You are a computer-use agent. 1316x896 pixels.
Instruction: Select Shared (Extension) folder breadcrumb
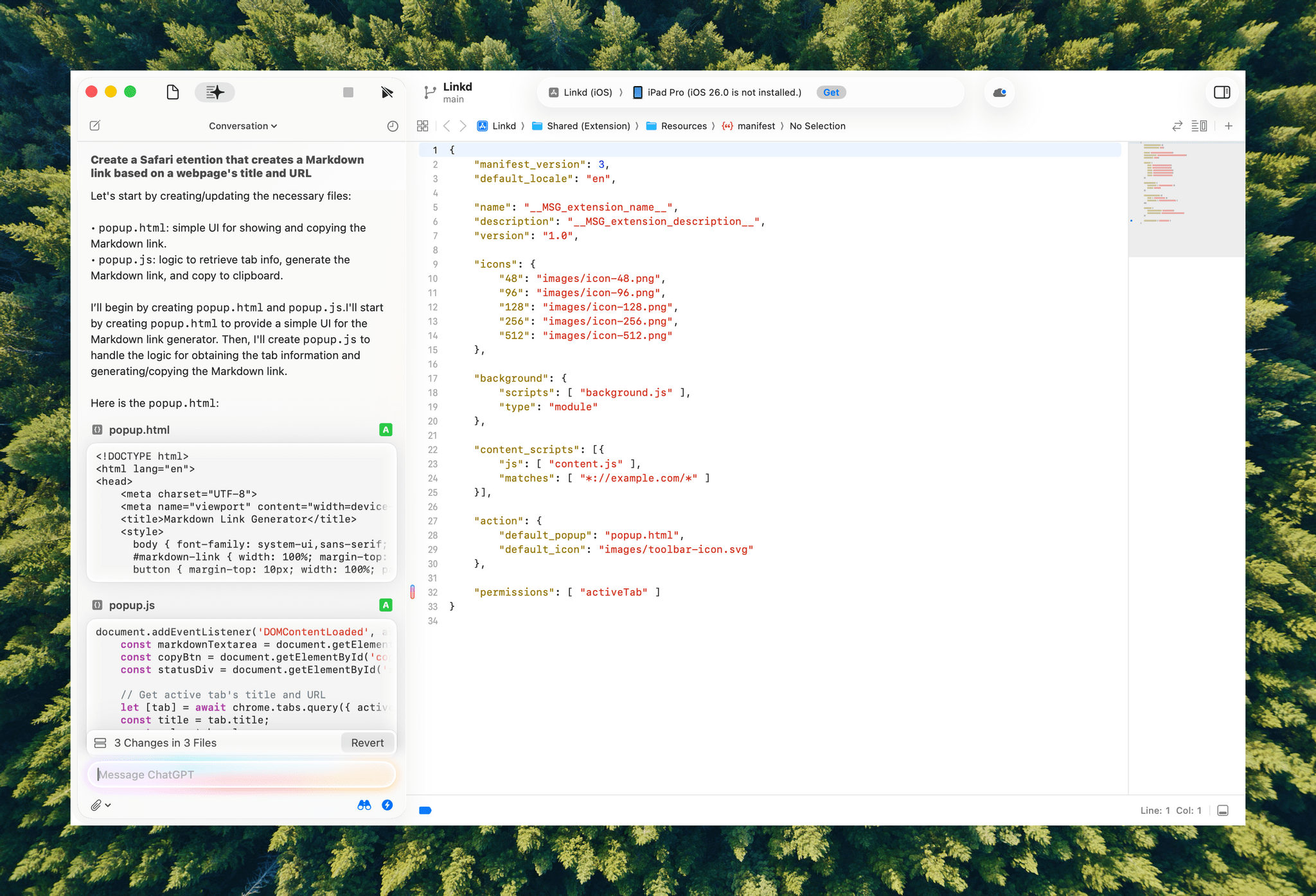581,126
